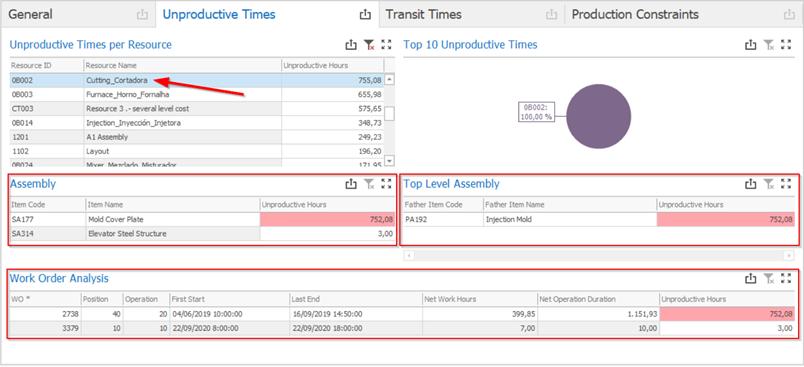Select the A1 Assembly resource row
Screen dimensions: 804x367
click(197, 137)
